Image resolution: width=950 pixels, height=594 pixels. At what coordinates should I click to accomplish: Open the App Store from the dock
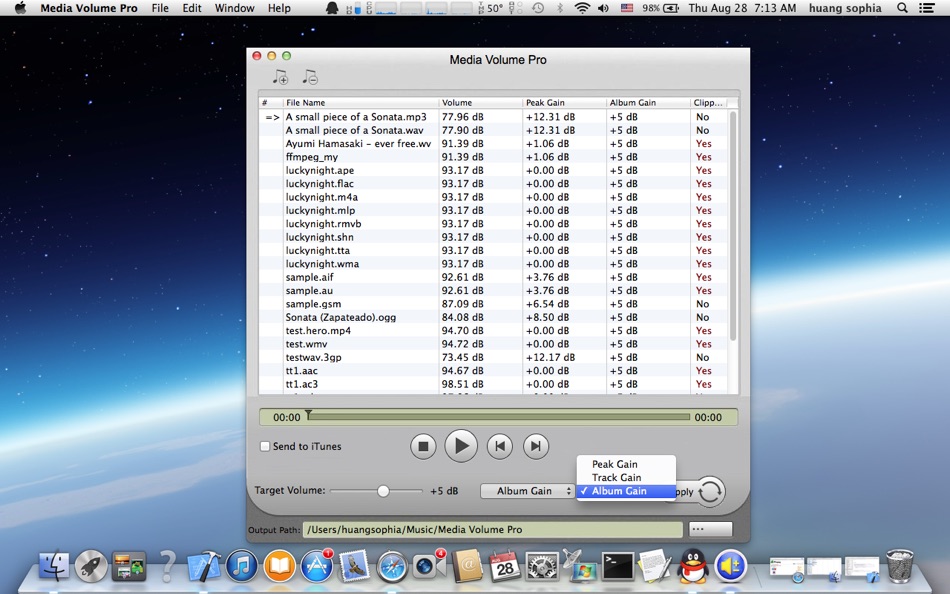[317, 566]
